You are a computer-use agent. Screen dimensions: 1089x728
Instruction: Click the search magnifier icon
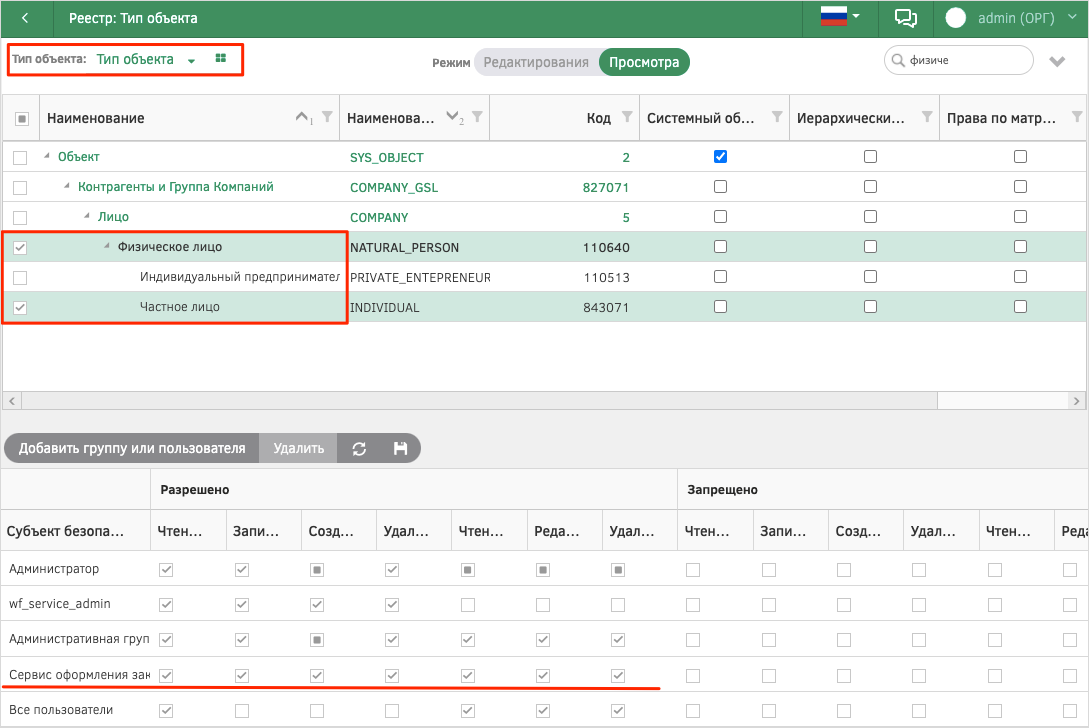[898, 60]
